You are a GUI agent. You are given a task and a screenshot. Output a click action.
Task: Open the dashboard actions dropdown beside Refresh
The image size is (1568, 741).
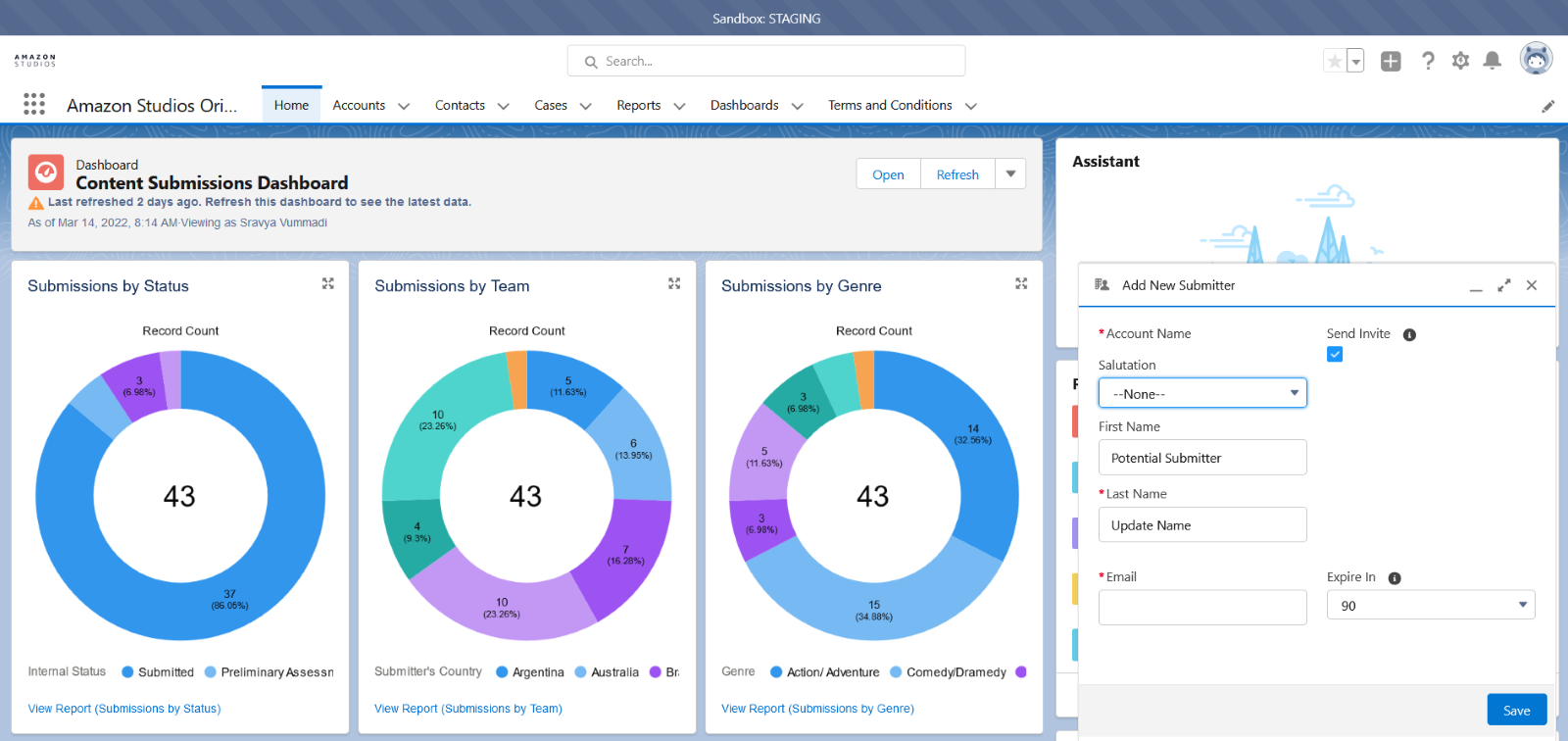pyautogui.click(x=1010, y=173)
